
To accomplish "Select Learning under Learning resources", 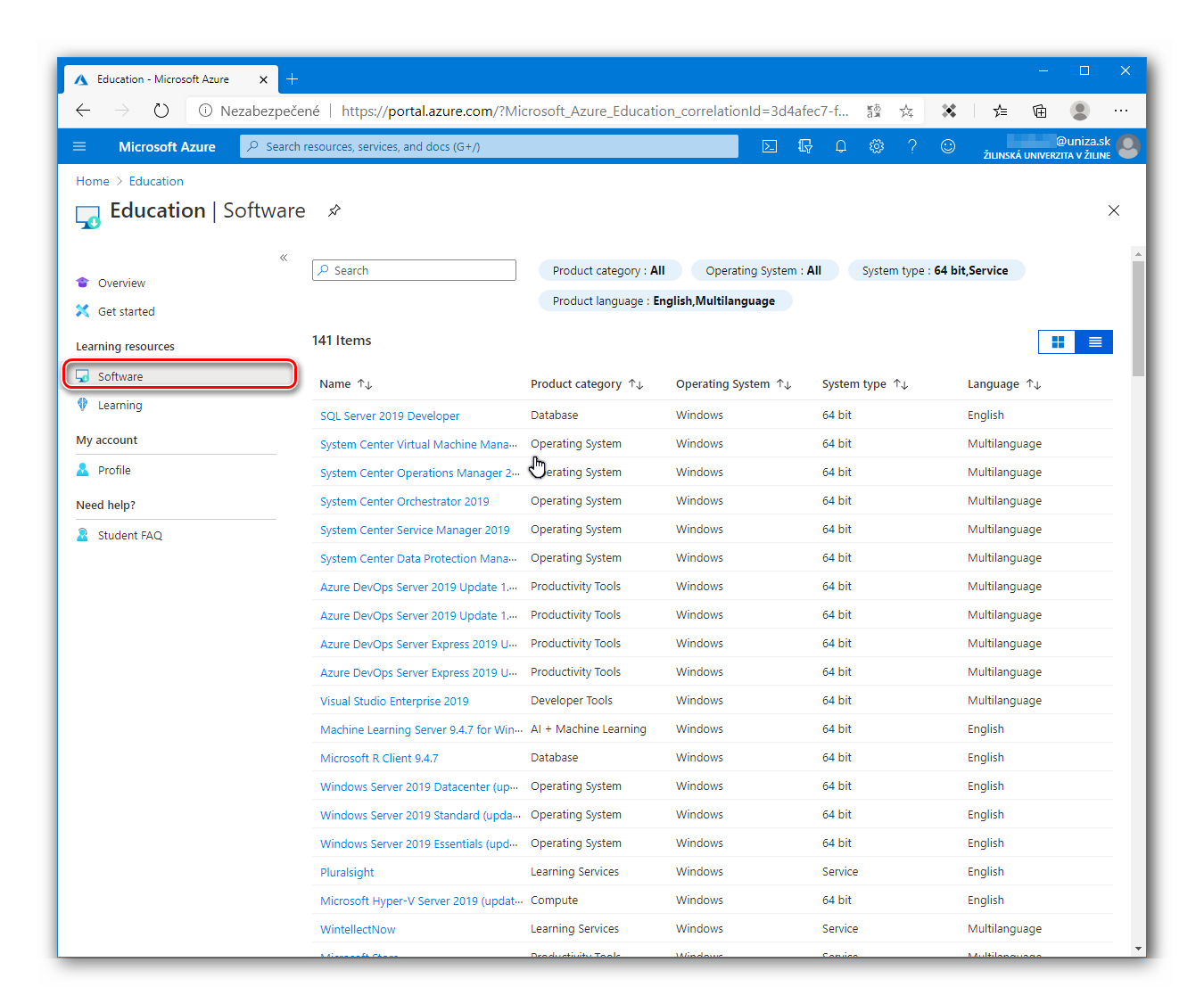I will pos(120,405).
